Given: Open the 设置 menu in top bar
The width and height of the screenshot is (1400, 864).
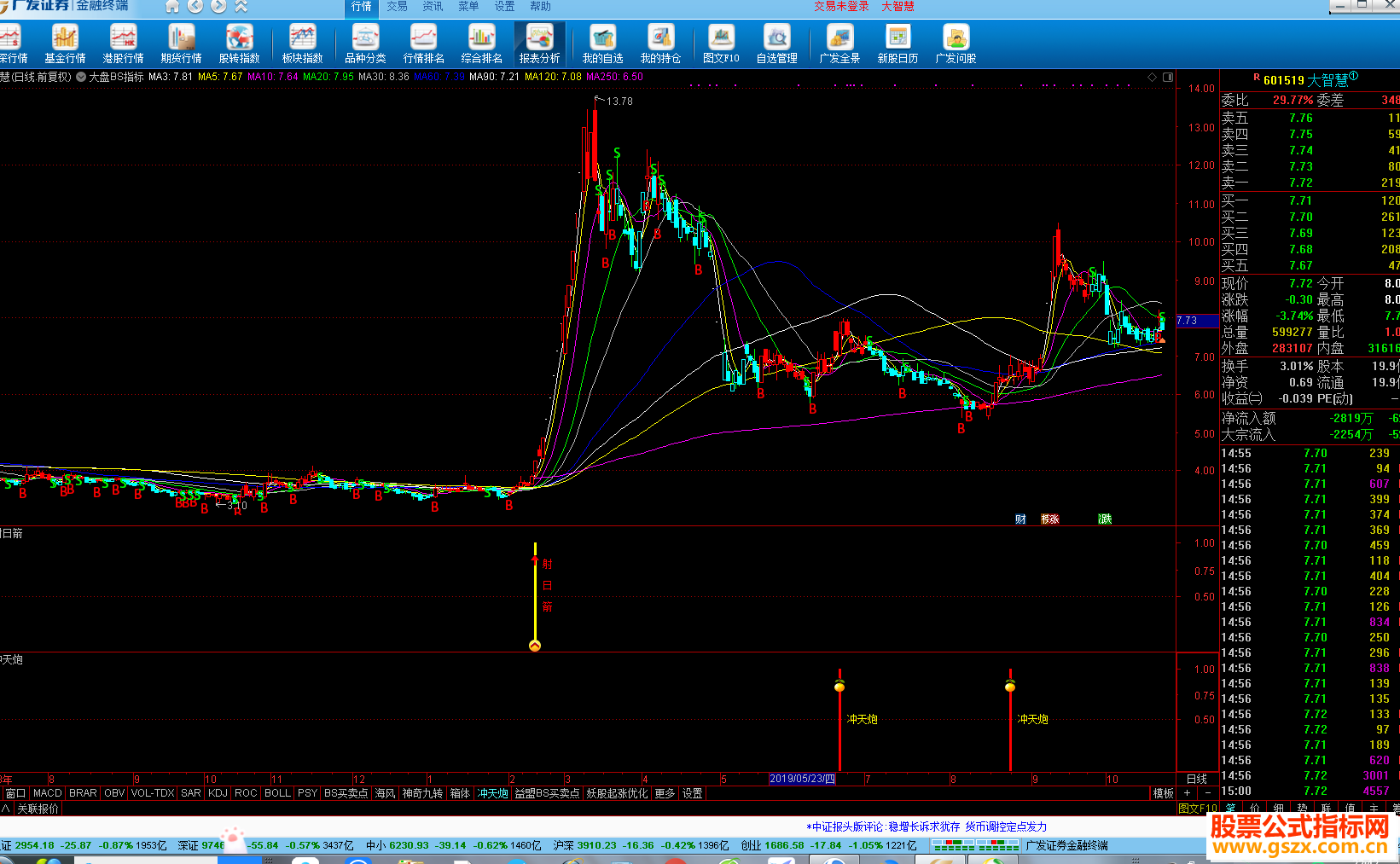Looking at the screenshot, I should pyautogui.click(x=504, y=6).
